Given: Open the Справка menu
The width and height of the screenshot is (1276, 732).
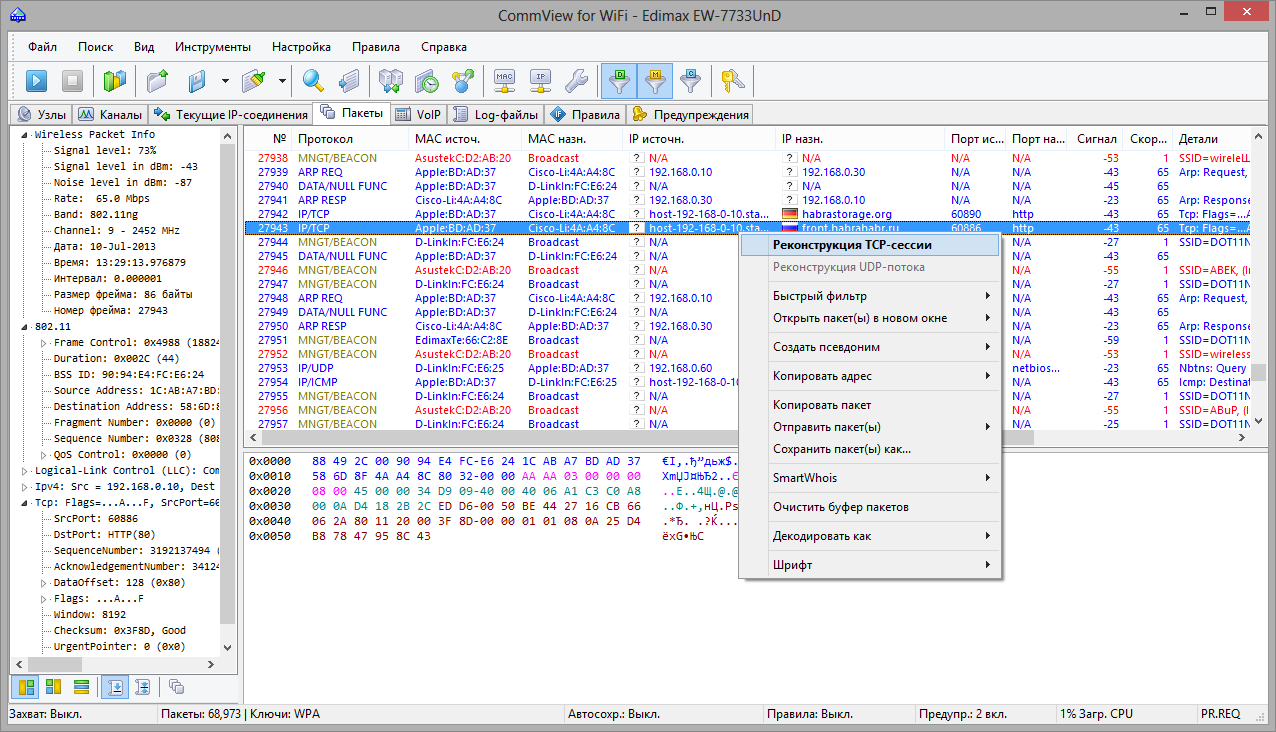Looking at the screenshot, I should point(444,47).
